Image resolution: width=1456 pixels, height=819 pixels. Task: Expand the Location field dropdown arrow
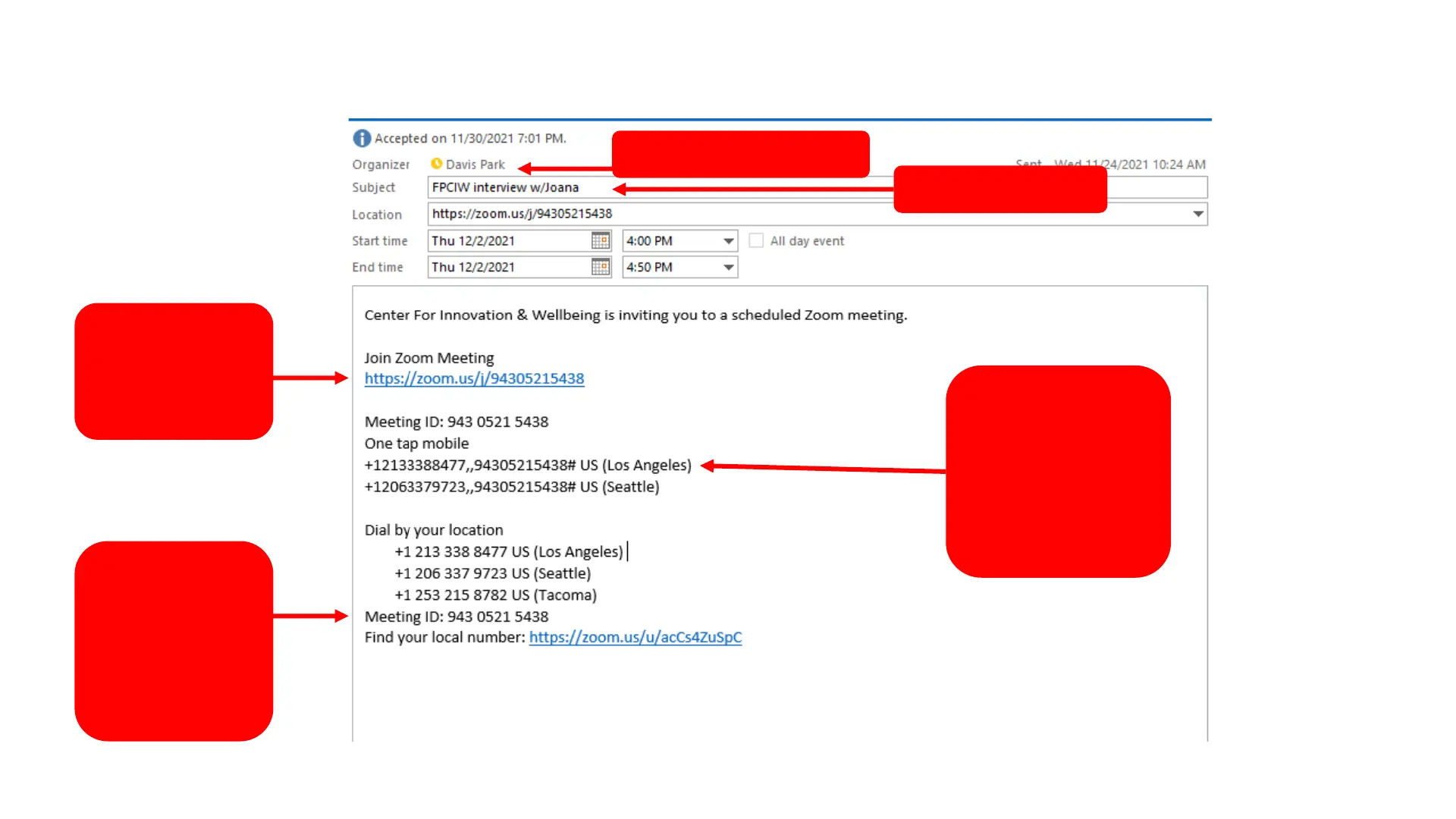pos(1197,214)
